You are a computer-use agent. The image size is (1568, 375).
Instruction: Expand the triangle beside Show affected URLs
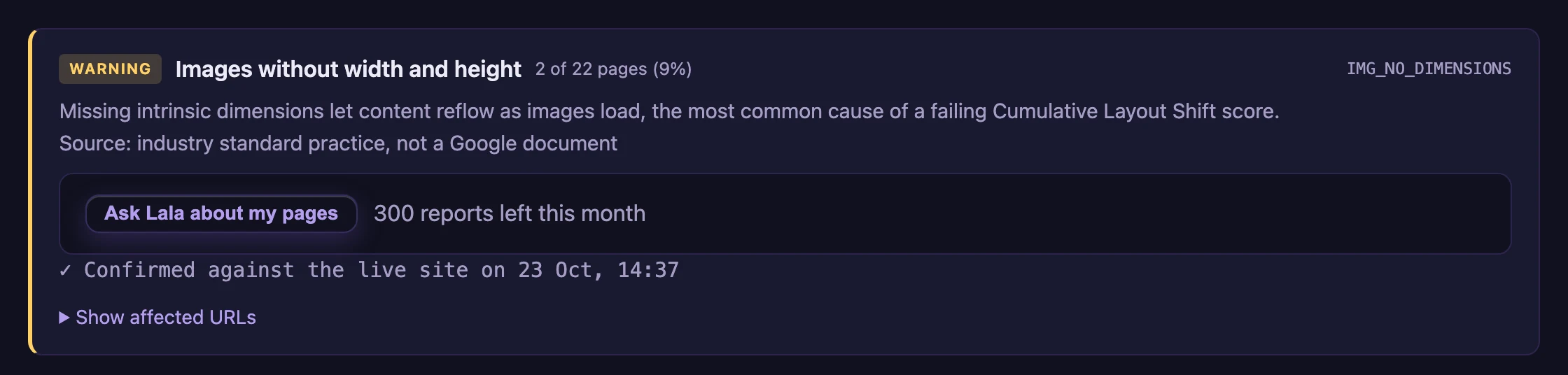tap(64, 318)
